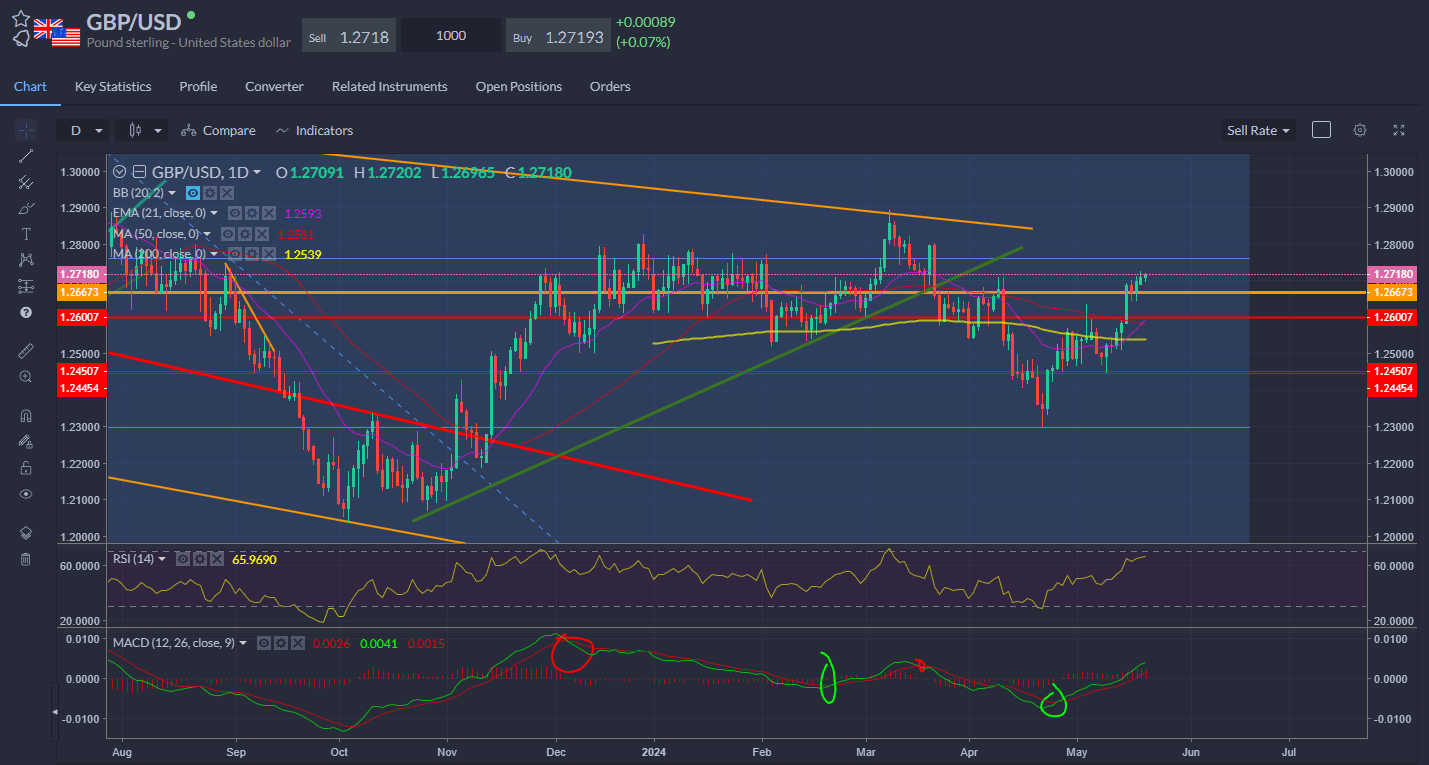The height and width of the screenshot is (765, 1429).
Task: Open the D timeframe dropdown
Action: tap(83, 130)
